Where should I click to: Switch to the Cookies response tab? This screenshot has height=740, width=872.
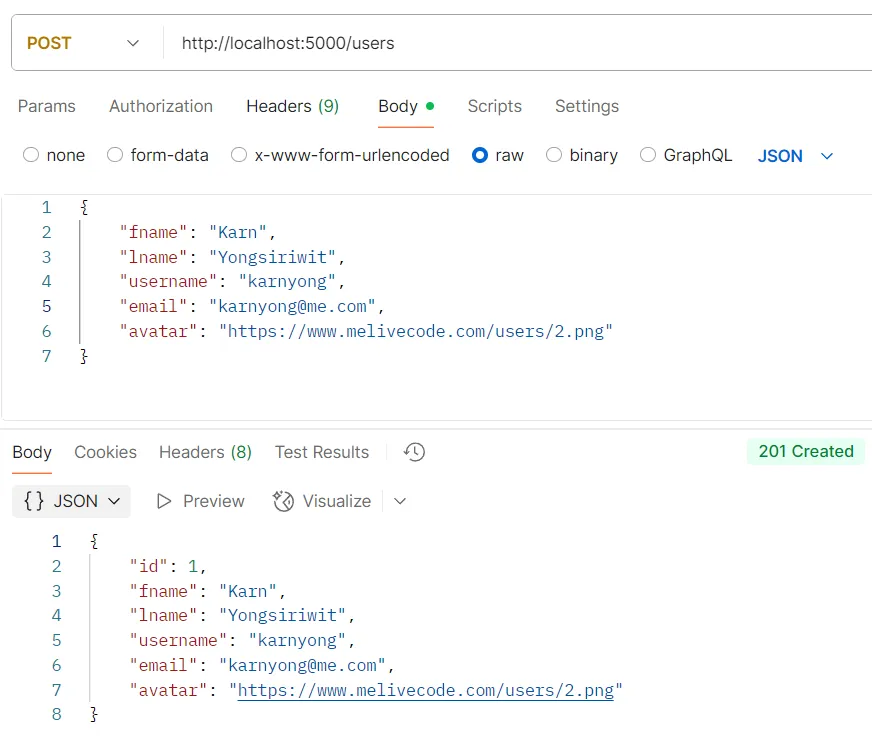click(105, 452)
